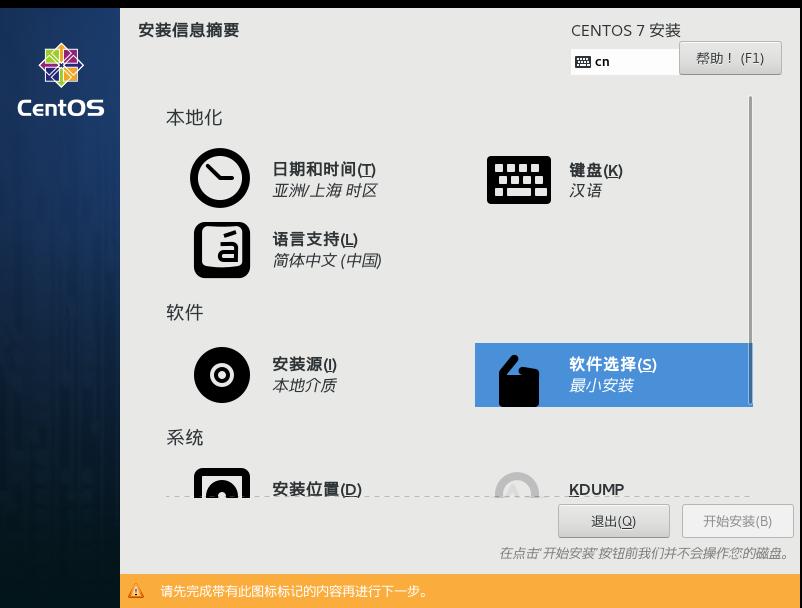Viewport: 802px width, 608px height.
Task: Click the 帮助 (F1) help button
Action: point(730,58)
